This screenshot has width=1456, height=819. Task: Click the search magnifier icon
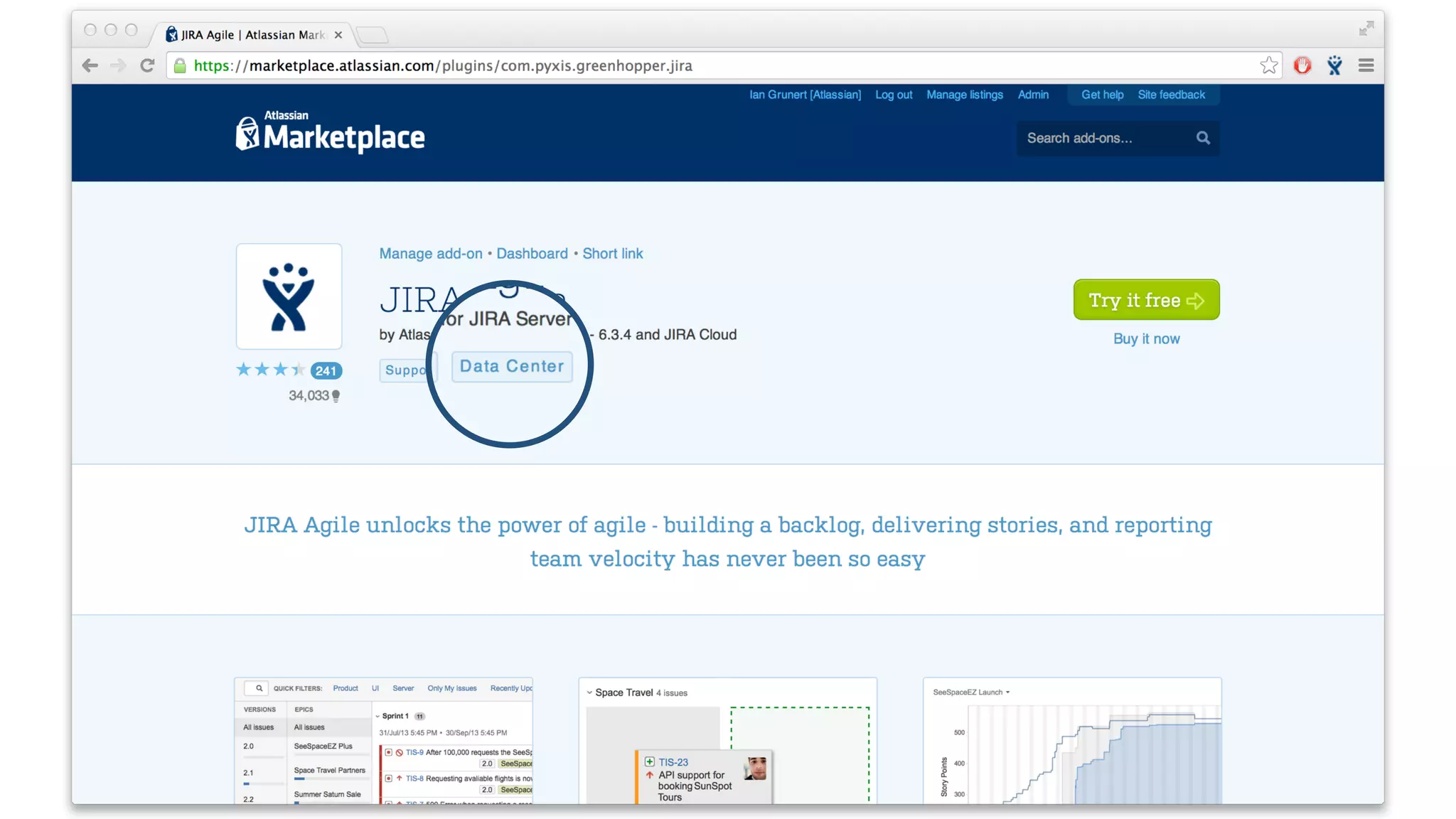1203,138
